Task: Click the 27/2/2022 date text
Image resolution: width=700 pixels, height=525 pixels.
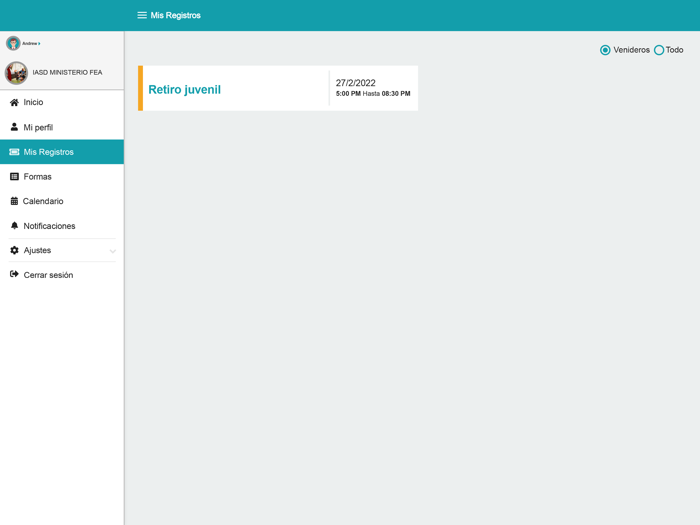Action: click(x=355, y=83)
